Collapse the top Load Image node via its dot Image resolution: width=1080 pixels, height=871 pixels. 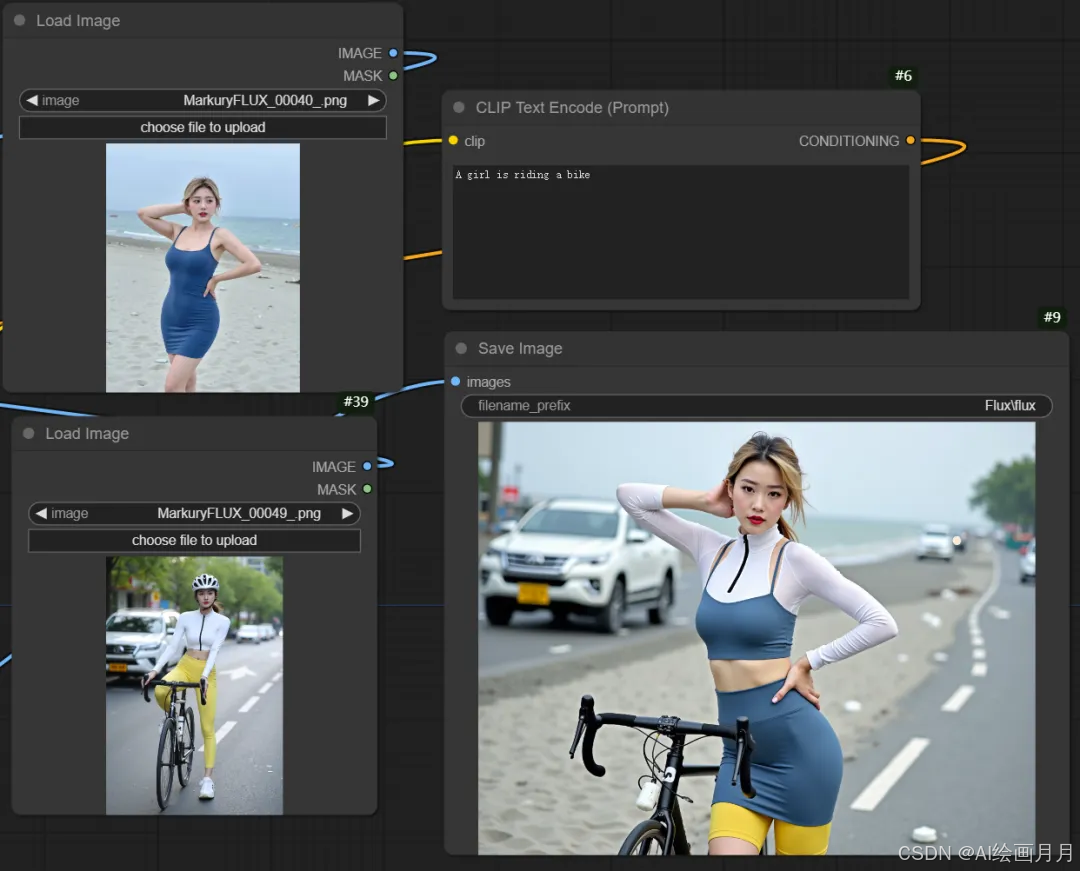pyautogui.click(x=20, y=20)
